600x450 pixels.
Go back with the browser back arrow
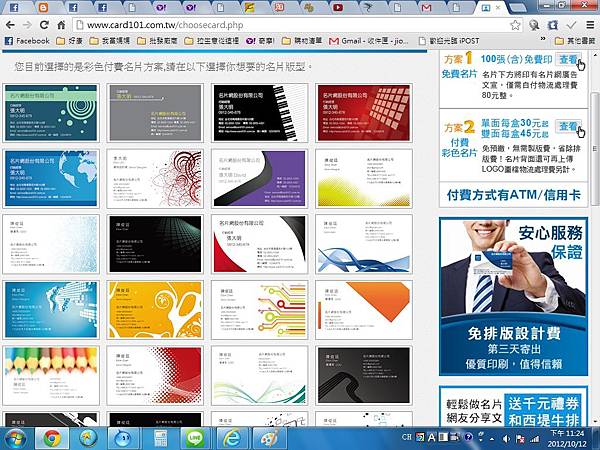(10, 25)
